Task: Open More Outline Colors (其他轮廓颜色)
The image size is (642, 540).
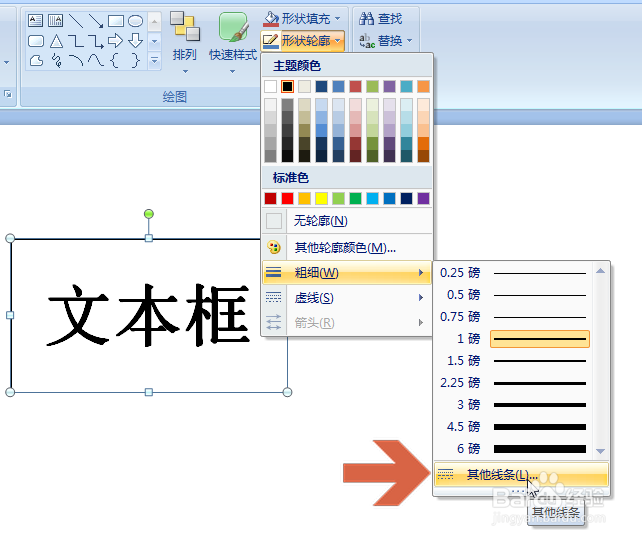Action: click(347, 247)
